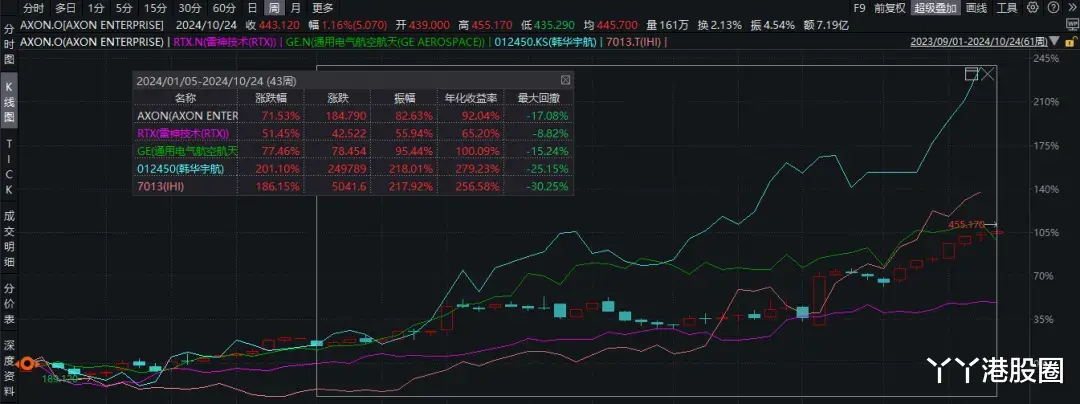
Task: Click AXON.O[AXON ENTERPRISE] quote title
Action: click(x=92, y=25)
